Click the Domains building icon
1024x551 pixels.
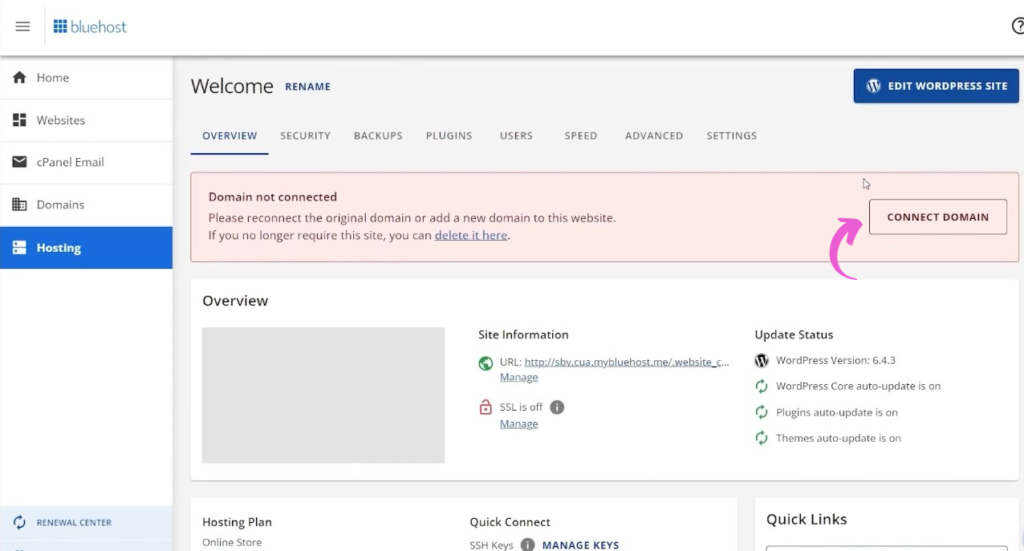tap(20, 204)
